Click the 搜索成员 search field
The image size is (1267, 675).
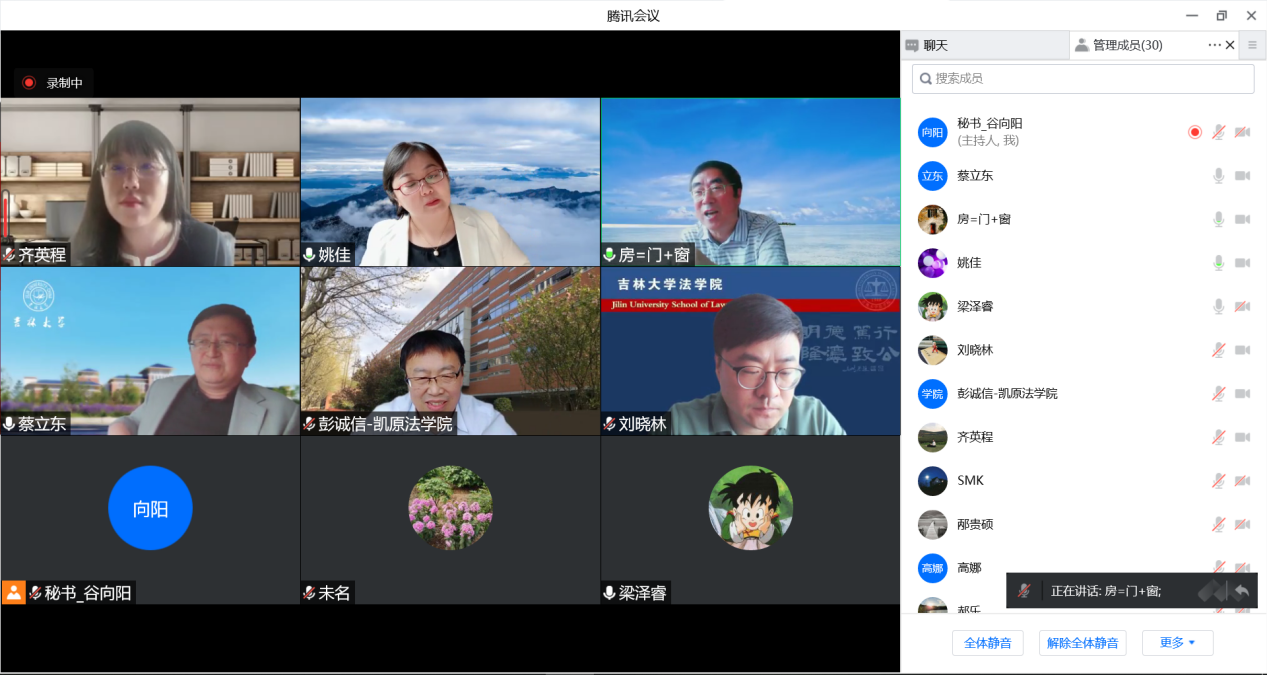(x=1083, y=79)
